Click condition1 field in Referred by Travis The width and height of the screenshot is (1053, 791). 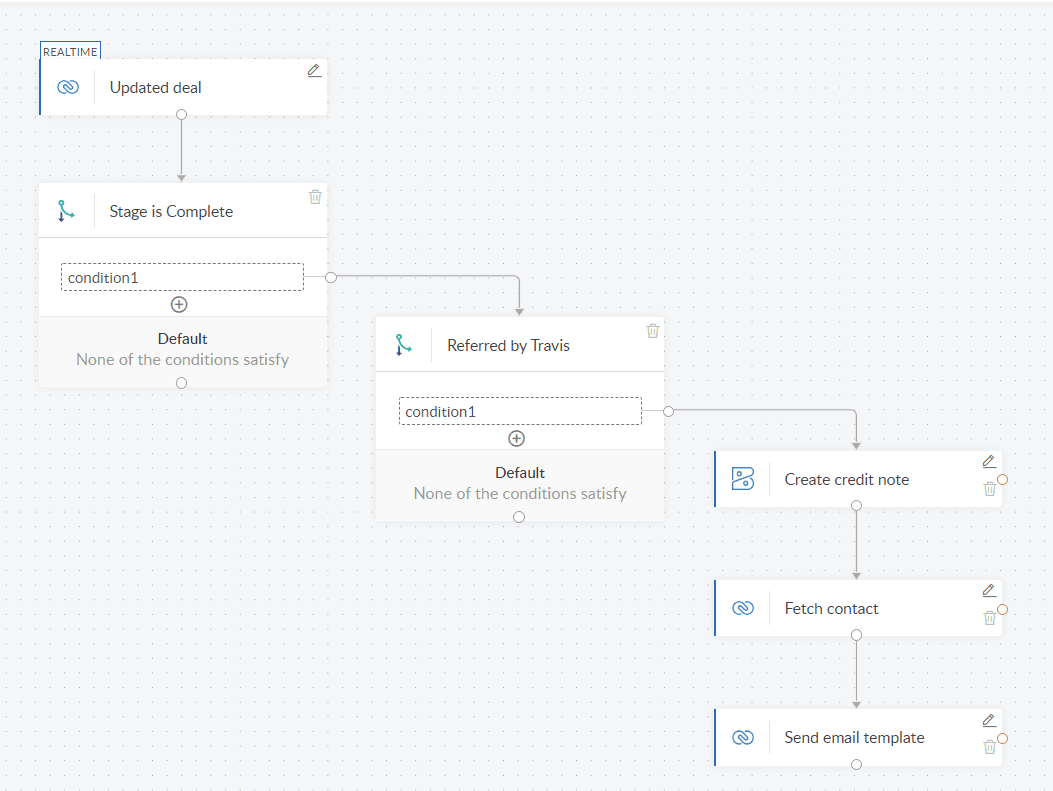click(x=519, y=410)
